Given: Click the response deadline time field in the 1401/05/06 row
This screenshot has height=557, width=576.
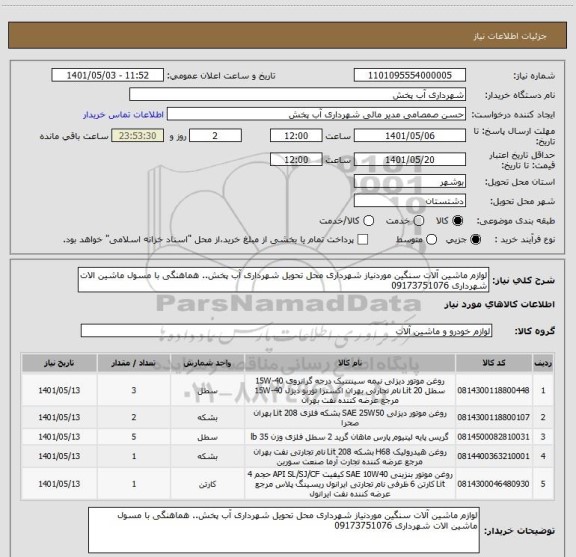Looking at the screenshot, I should click(296, 136).
